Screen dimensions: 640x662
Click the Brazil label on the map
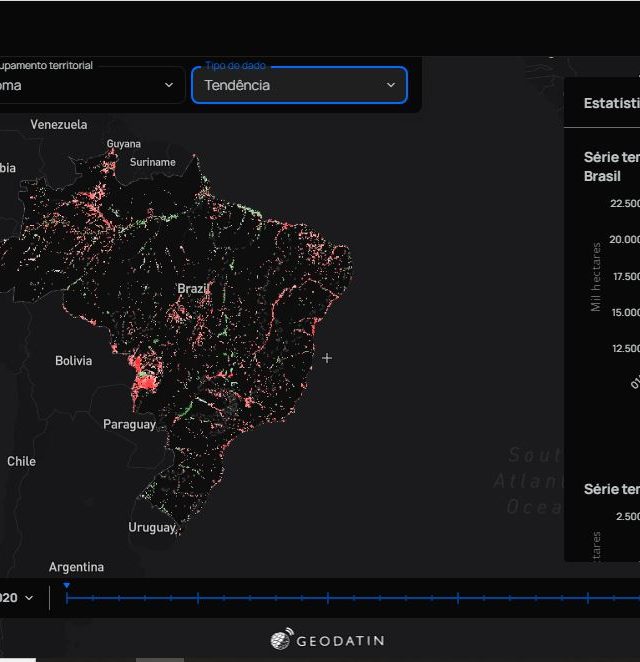[x=192, y=288]
